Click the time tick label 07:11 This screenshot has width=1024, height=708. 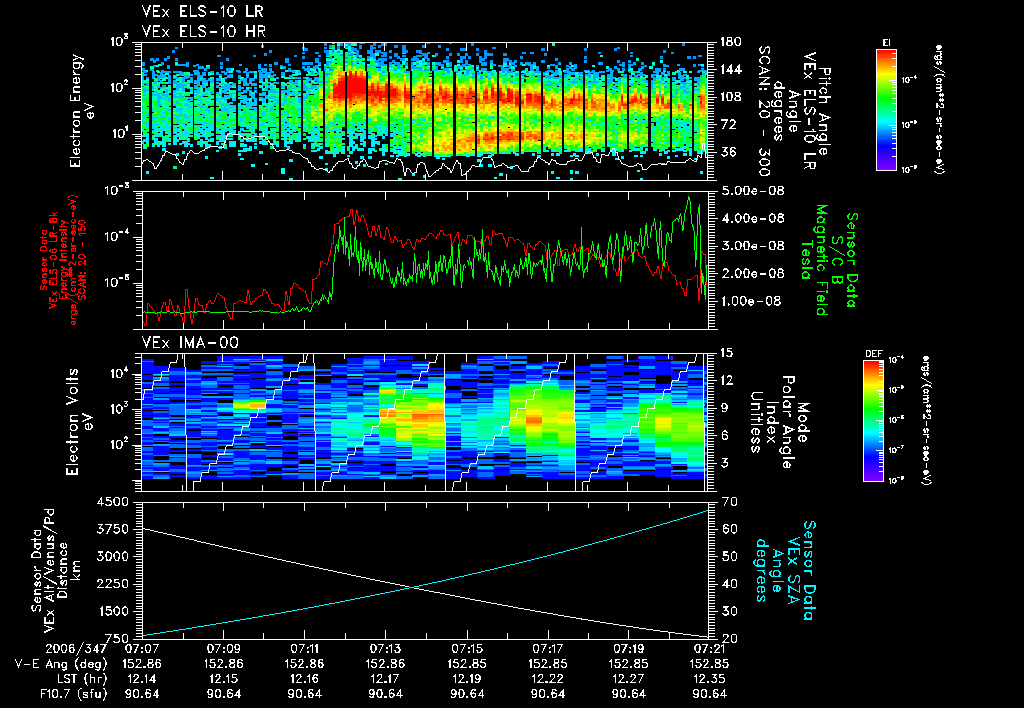tap(304, 650)
